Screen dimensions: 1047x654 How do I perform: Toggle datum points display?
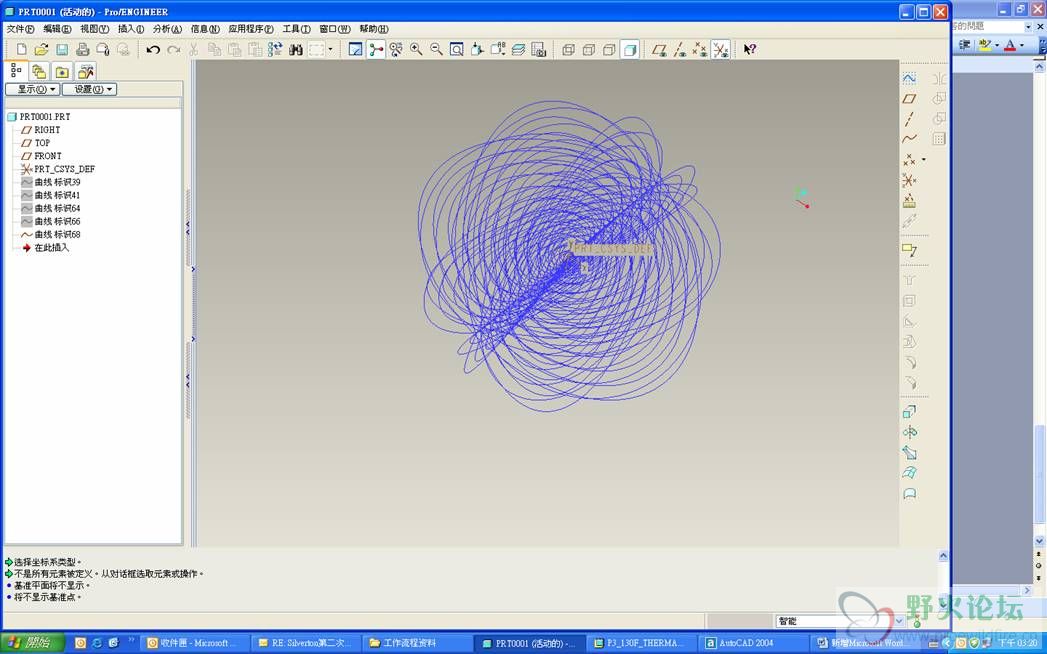pyautogui.click(x=700, y=49)
